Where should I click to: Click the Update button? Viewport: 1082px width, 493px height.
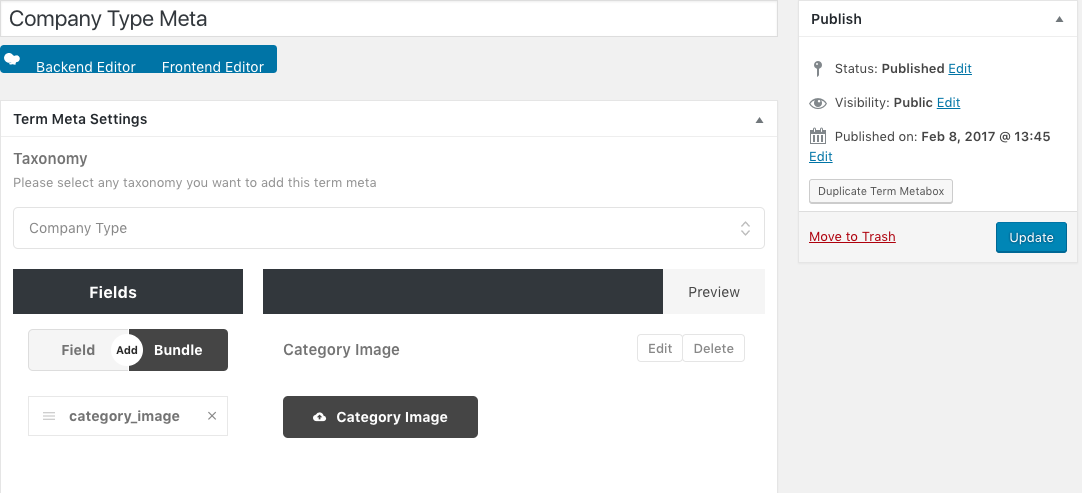point(1031,237)
